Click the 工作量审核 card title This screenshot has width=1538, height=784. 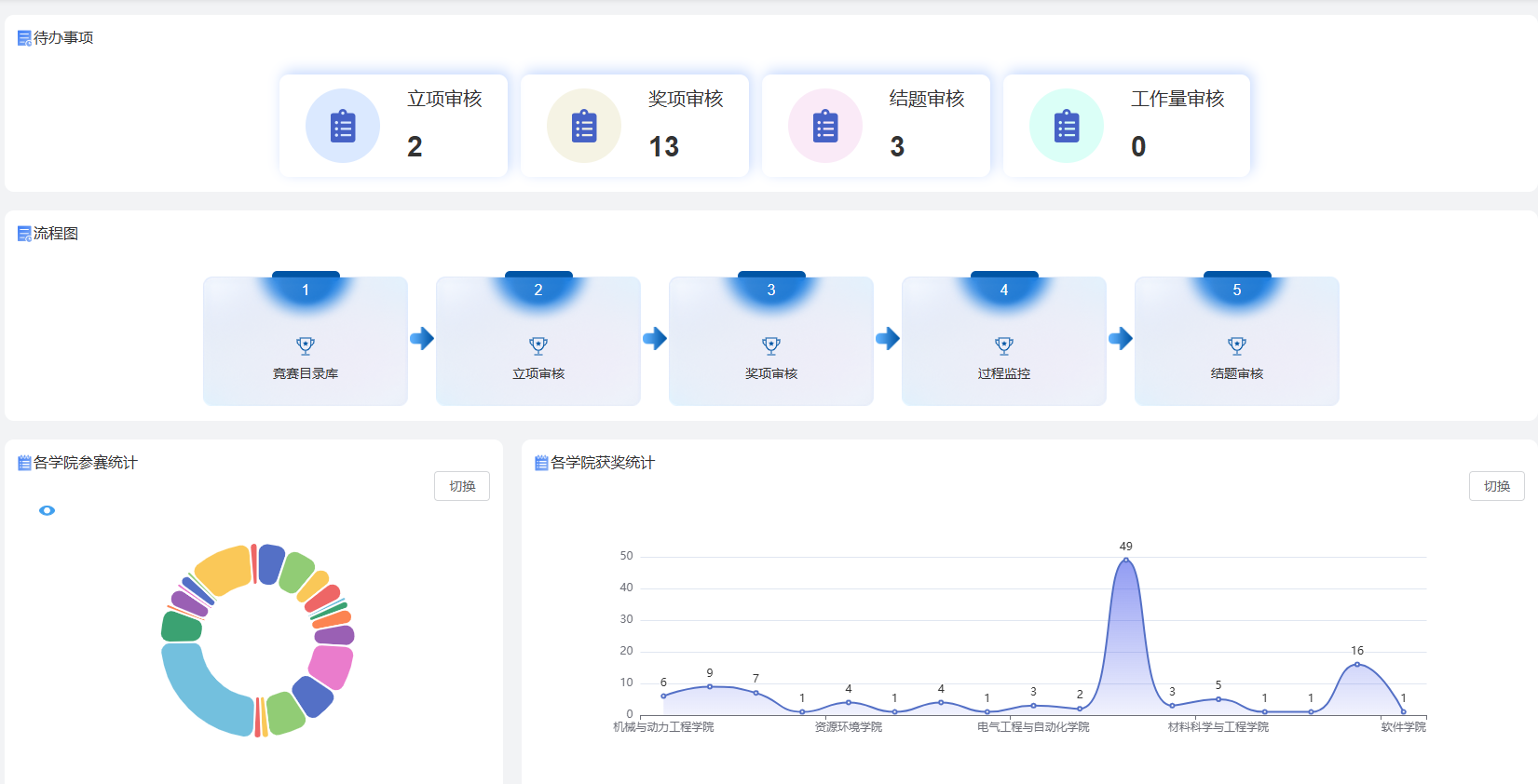pyautogui.click(x=1177, y=99)
